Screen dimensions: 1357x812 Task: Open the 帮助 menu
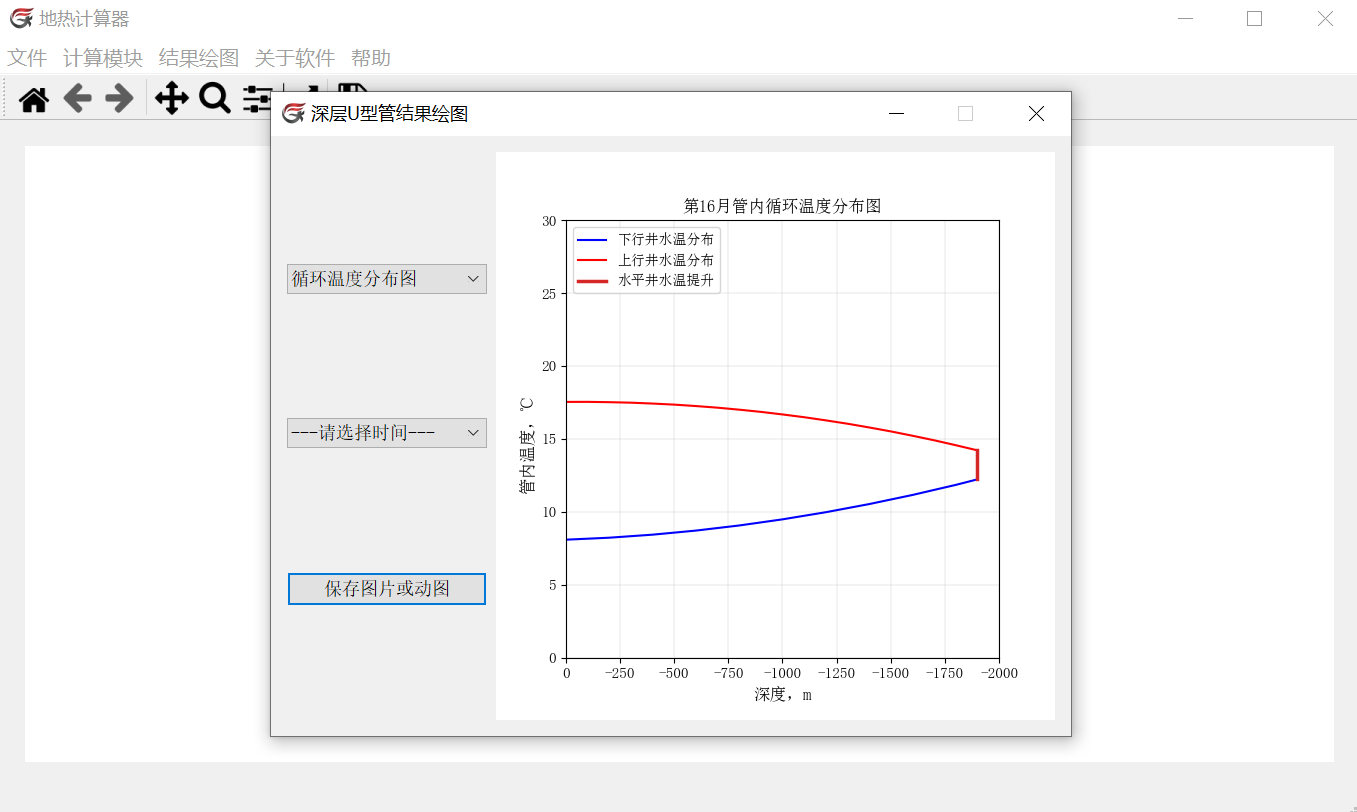point(371,58)
